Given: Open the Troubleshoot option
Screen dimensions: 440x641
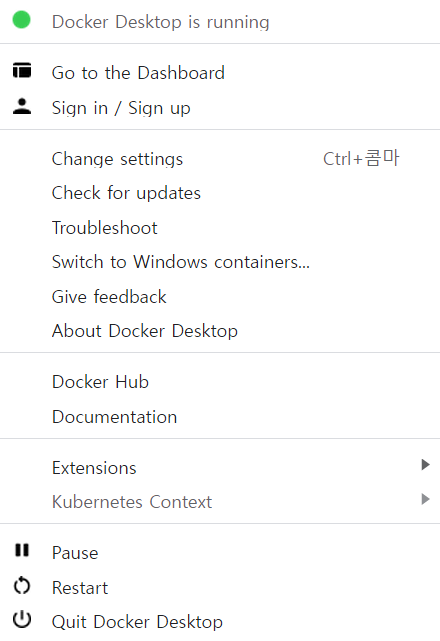Looking at the screenshot, I should [220, 228].
